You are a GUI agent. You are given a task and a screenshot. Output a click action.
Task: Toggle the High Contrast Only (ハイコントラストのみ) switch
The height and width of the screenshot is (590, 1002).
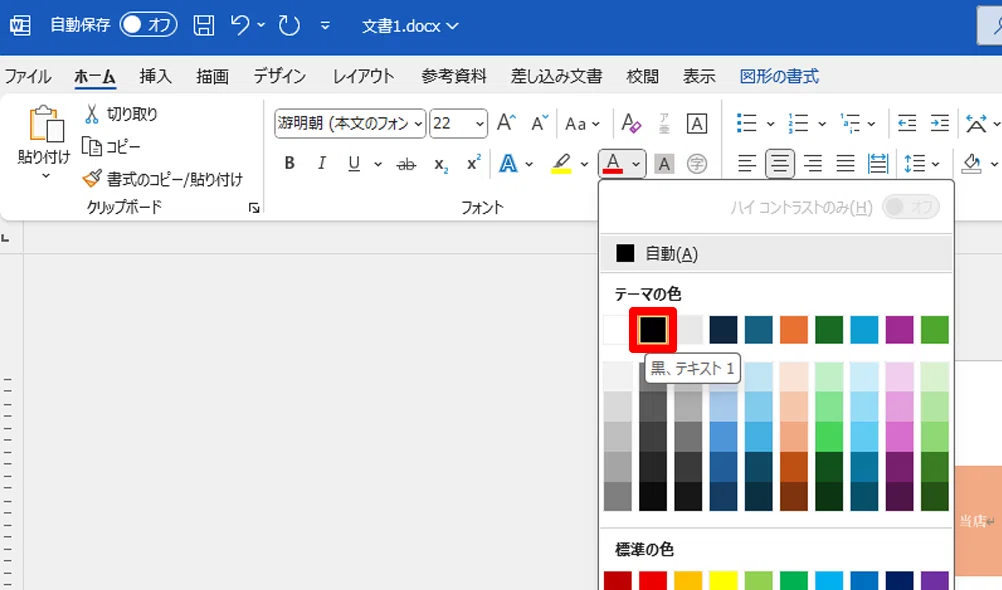[911, 207]
